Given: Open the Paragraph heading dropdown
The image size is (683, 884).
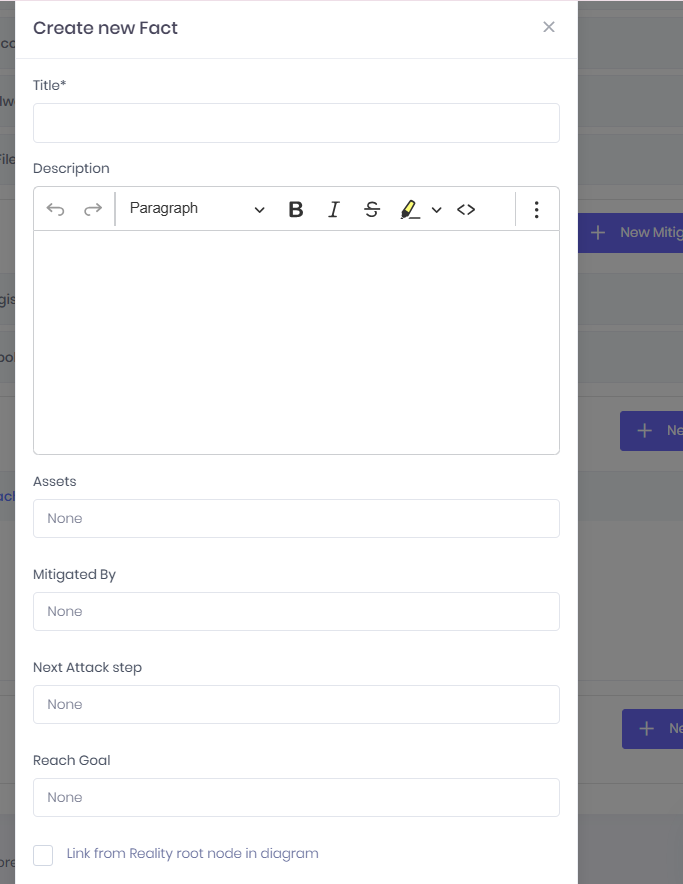Looking at the screenshot, I should (x=196, y=209).
